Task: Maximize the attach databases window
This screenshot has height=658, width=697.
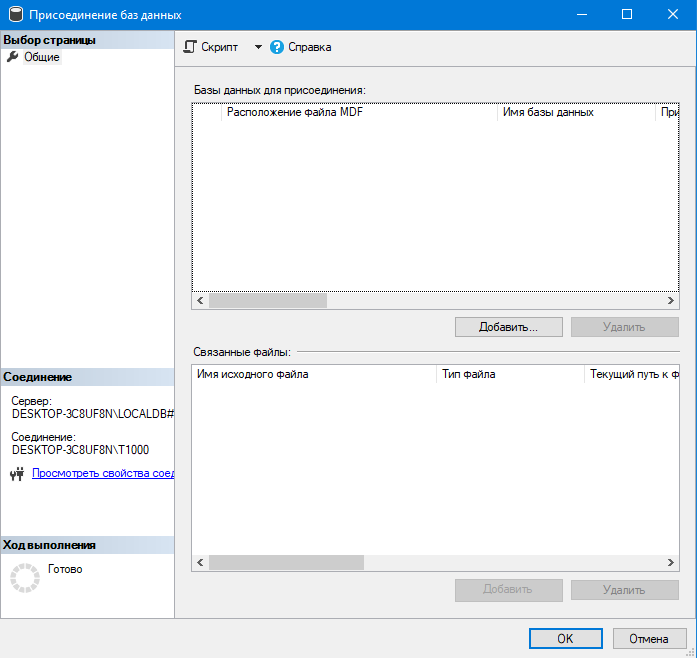Action: click(626, 15)
